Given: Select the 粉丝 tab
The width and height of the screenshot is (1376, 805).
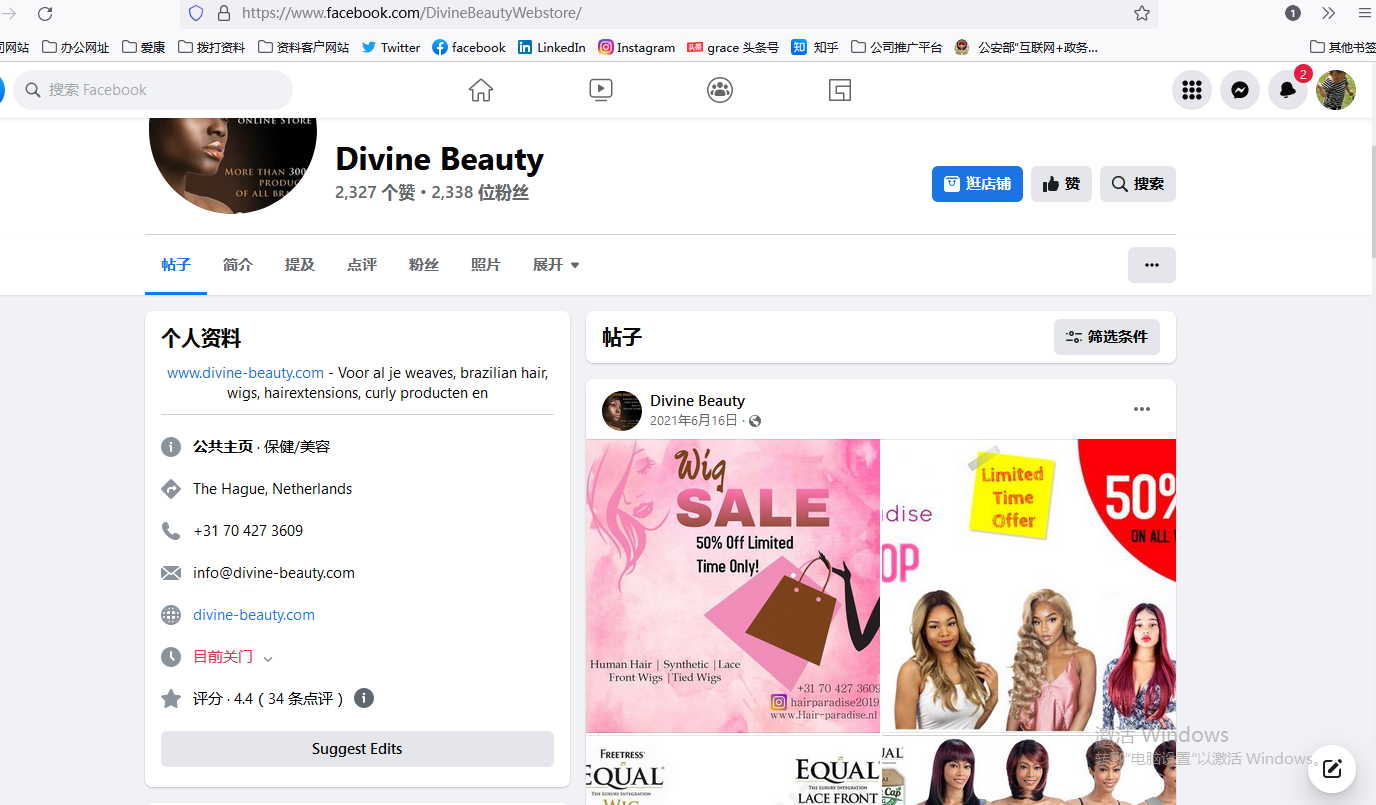Looking at the screenshot, I should (x=424, y=265).
